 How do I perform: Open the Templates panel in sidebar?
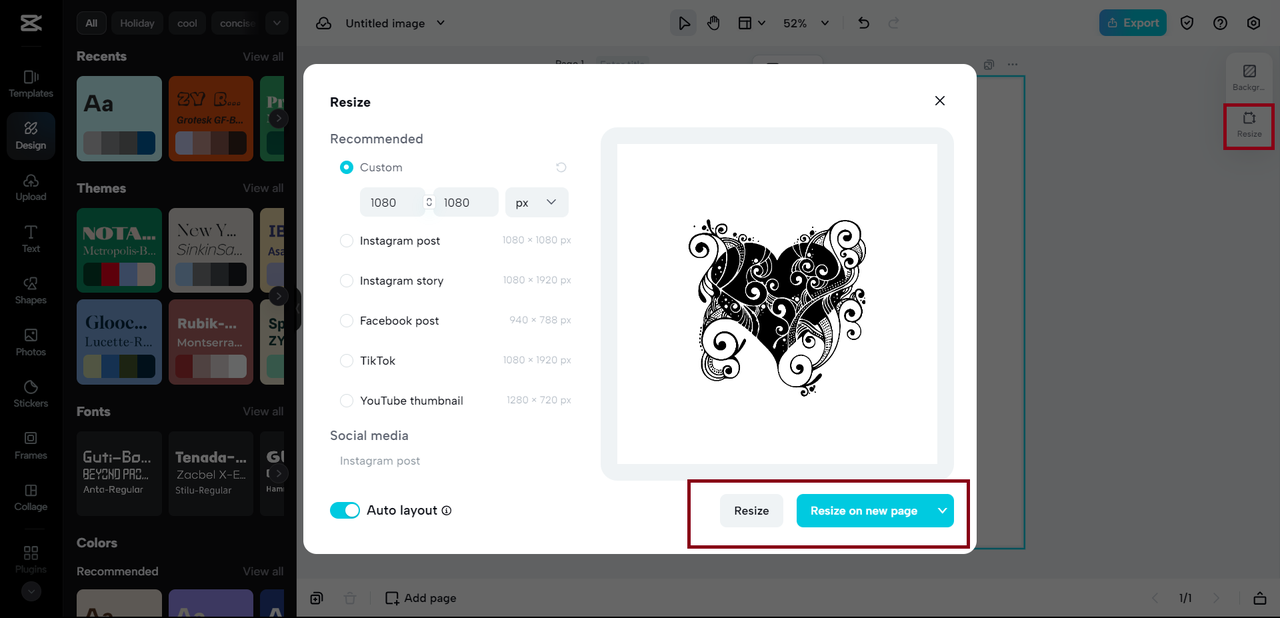tap(30, 84)
